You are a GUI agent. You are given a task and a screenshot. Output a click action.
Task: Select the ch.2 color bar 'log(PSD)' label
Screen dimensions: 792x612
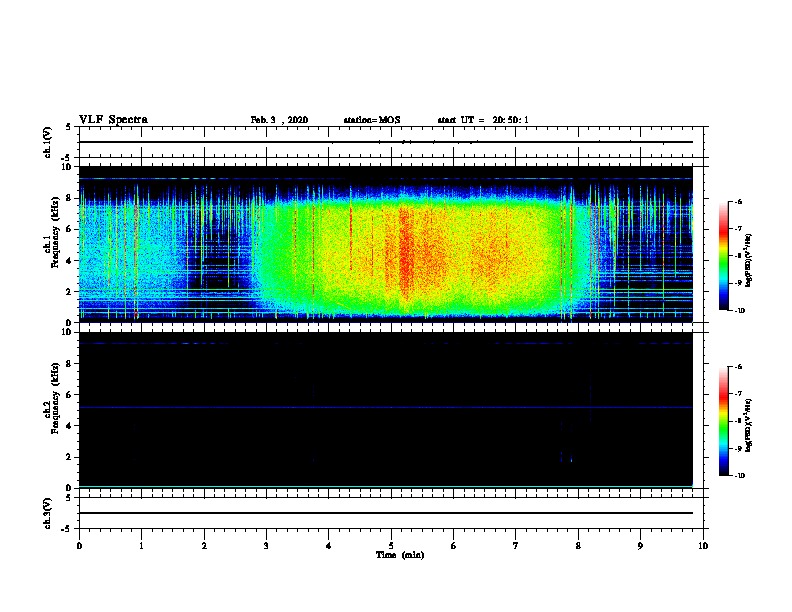pos(749,425)
